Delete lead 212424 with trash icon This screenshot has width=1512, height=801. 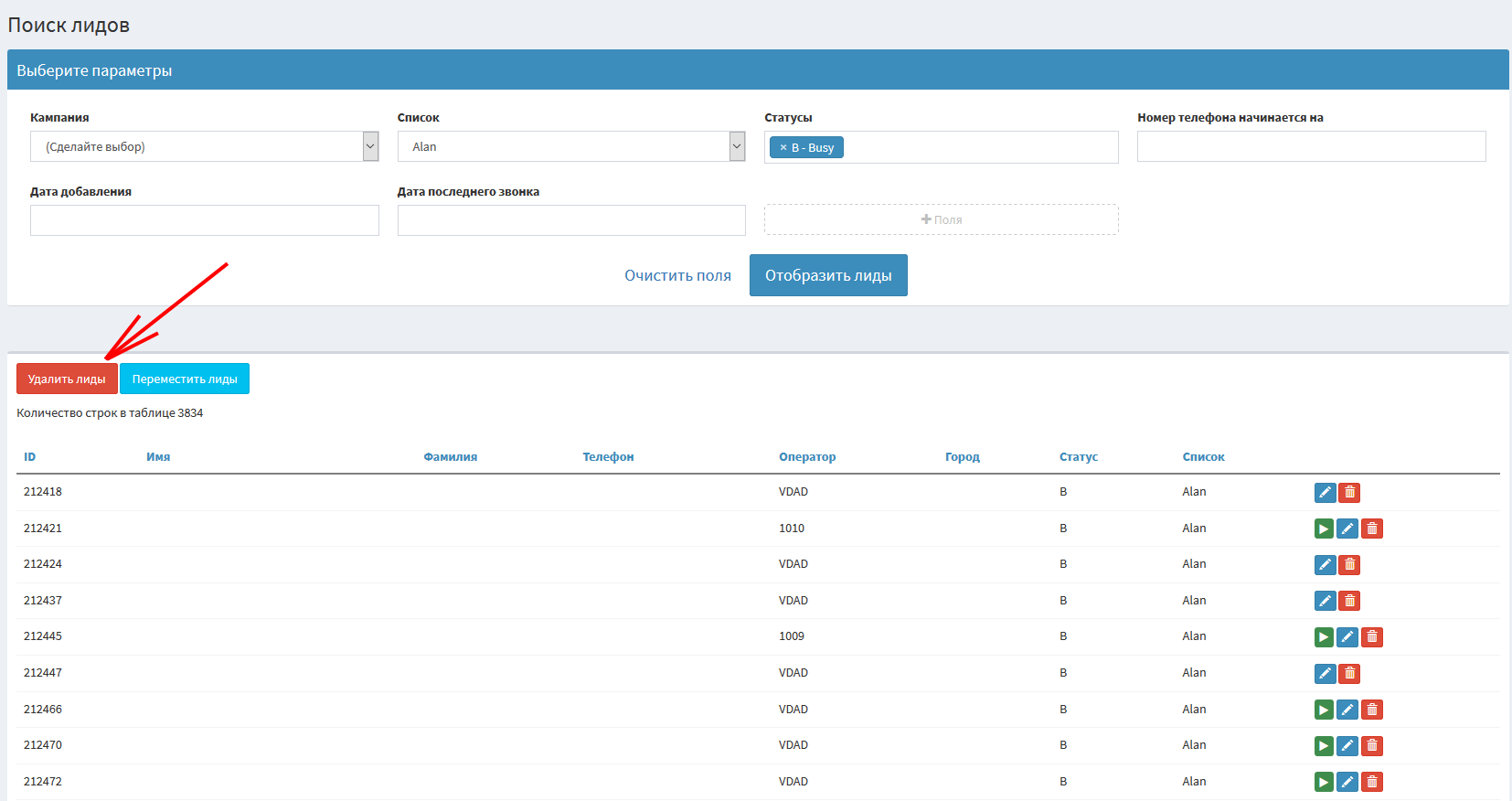coord(1349,565)
